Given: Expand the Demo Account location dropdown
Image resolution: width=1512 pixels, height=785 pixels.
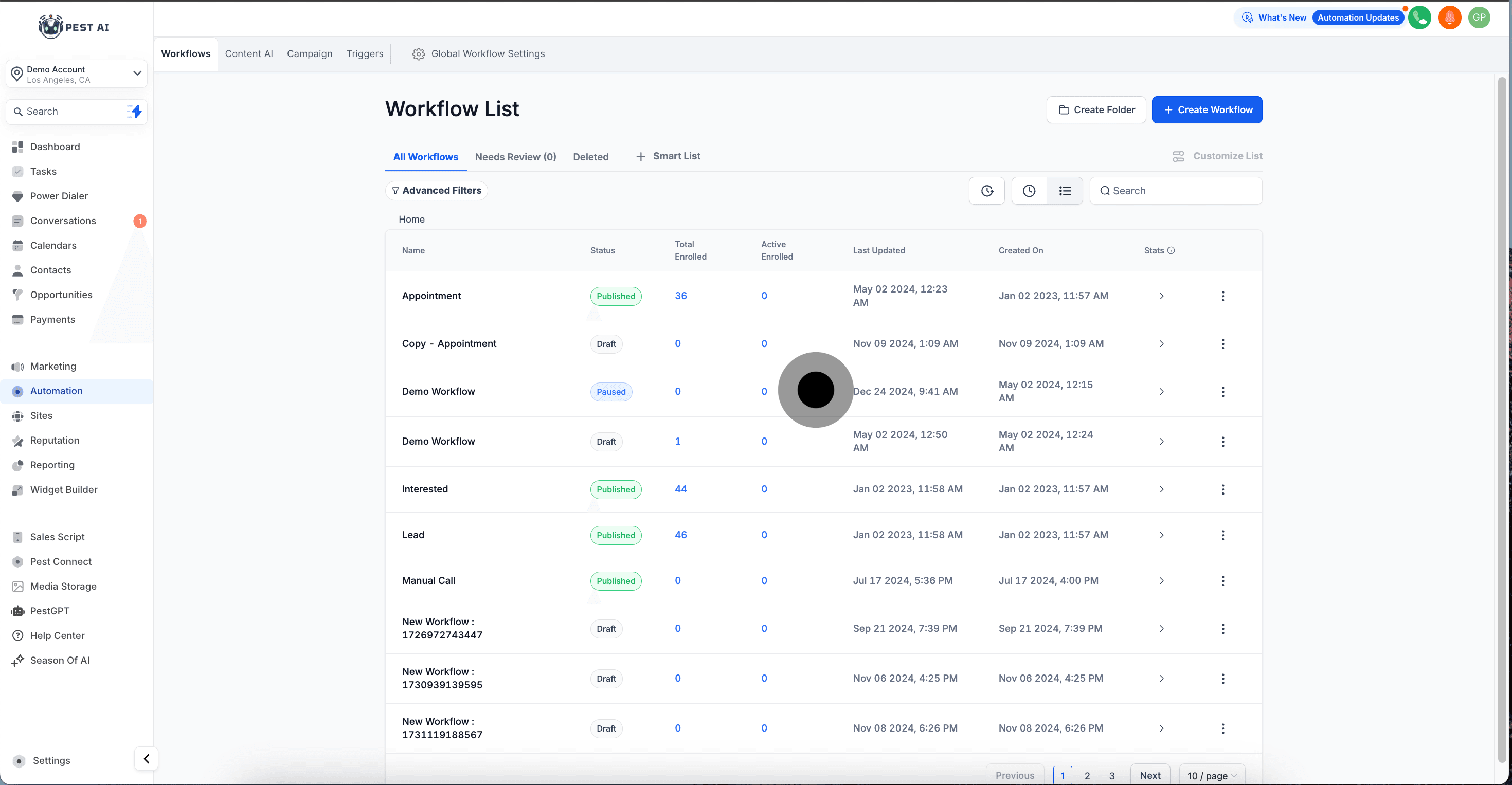Looking at the screenshot, I should [x=137, y=74].
